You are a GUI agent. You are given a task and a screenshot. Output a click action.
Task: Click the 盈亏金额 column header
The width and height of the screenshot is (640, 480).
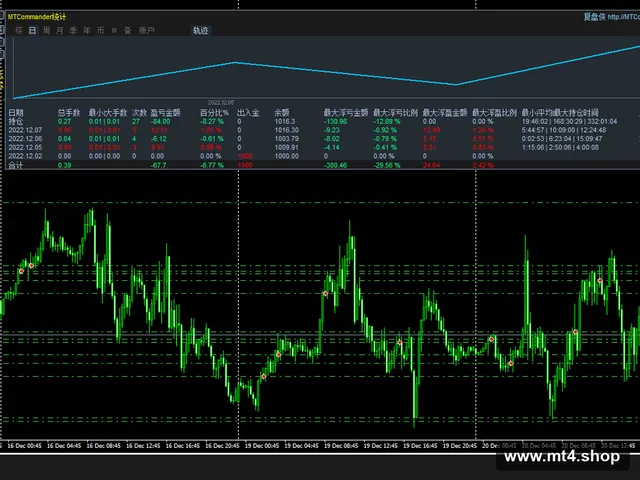[x=165, y=113]
